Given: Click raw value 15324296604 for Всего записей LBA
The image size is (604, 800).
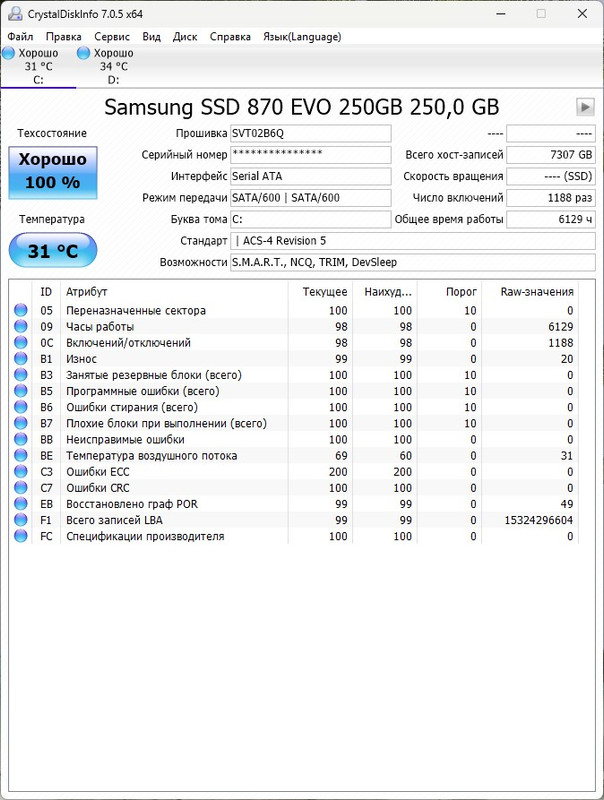Looking at the screenshot, I should pyautogui.click(x=539, y=520).
